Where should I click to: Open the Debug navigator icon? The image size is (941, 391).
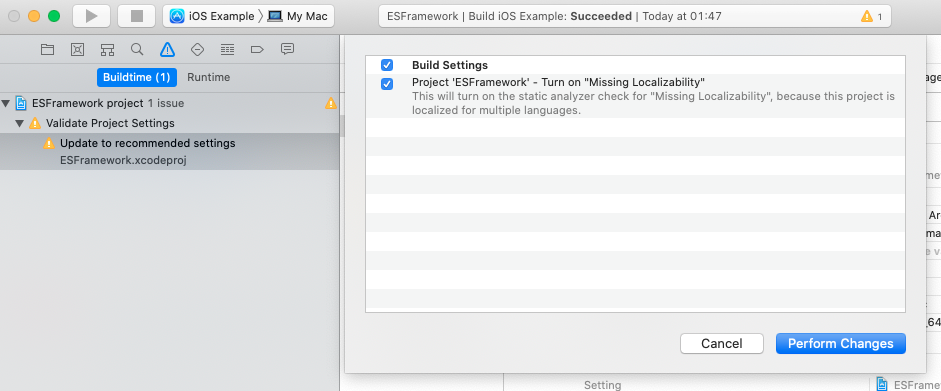click(x=227, y=50)
